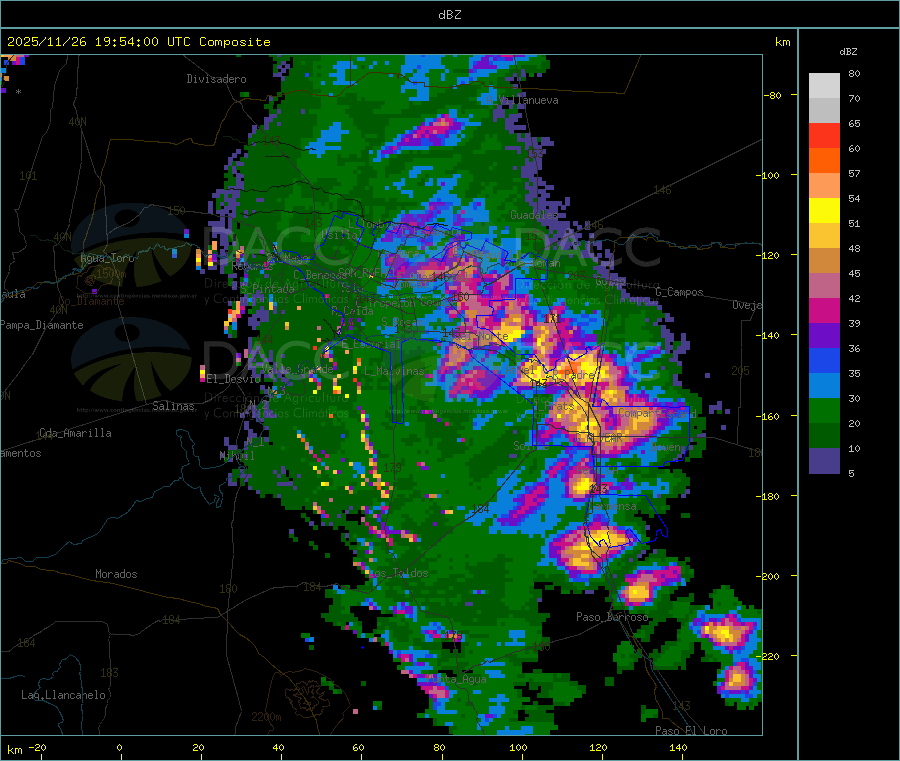
Task: Select the light blue 35 dBZ swatch
Action: pos(824,386)
